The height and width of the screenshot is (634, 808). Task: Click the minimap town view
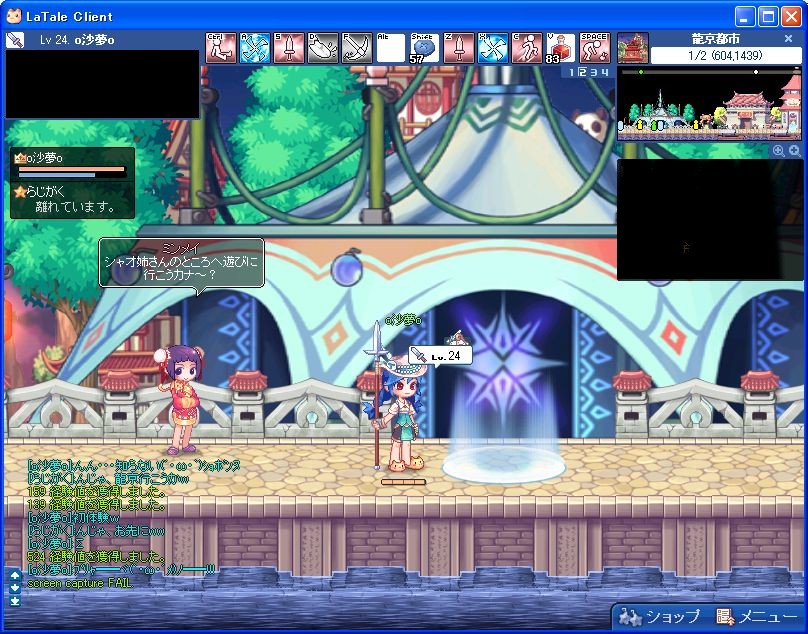click(710, 104)
